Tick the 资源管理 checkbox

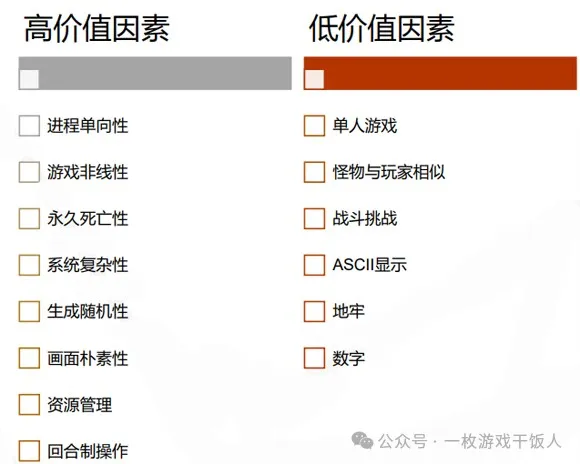(x=29, y=404)
